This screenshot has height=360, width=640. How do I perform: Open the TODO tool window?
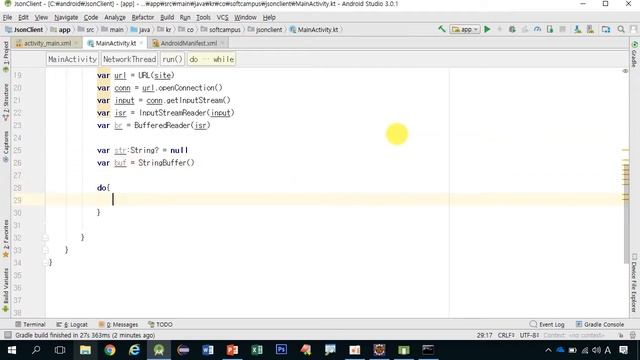coord(160,324)
